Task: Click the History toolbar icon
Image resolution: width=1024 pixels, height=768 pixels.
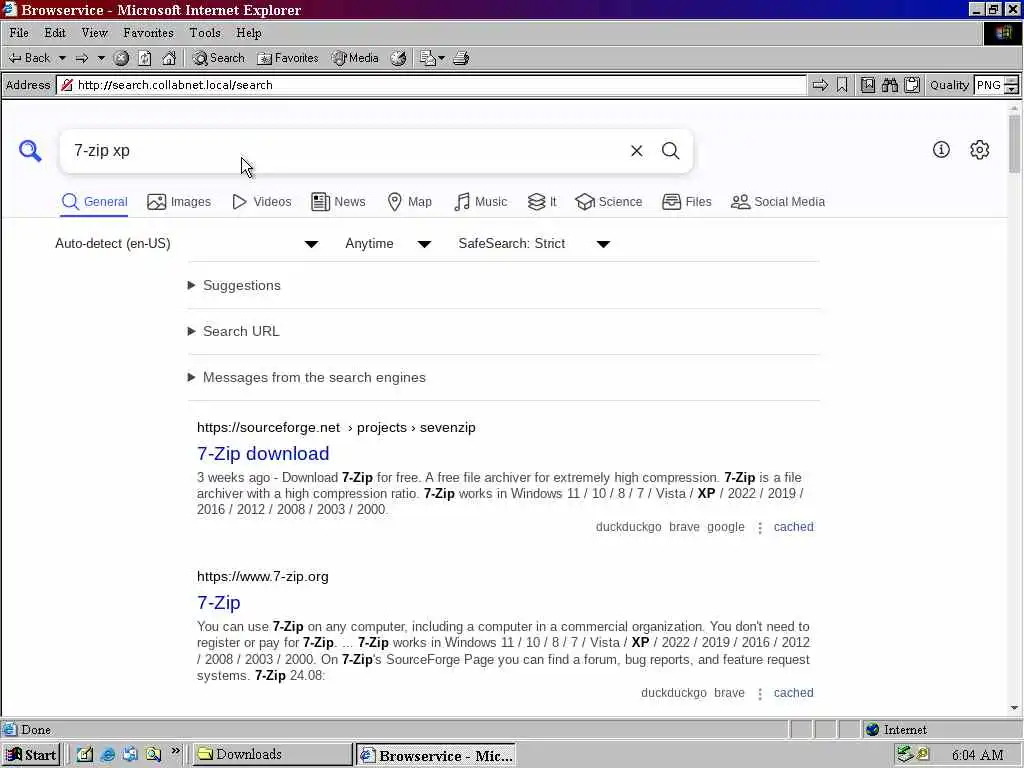Action: click(398, 58)
